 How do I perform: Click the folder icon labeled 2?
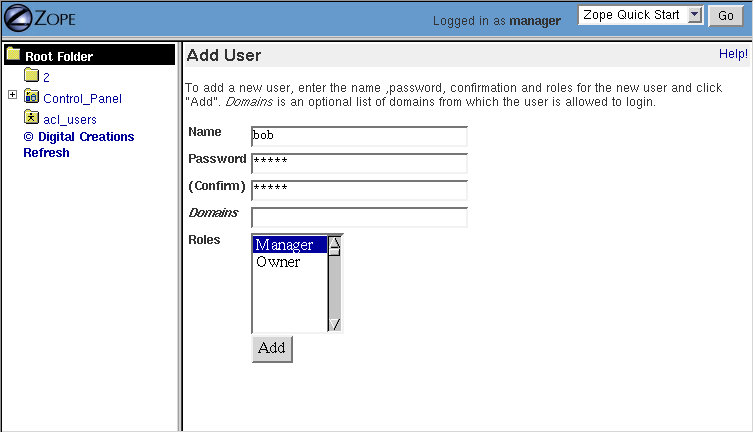pos(31,76)
